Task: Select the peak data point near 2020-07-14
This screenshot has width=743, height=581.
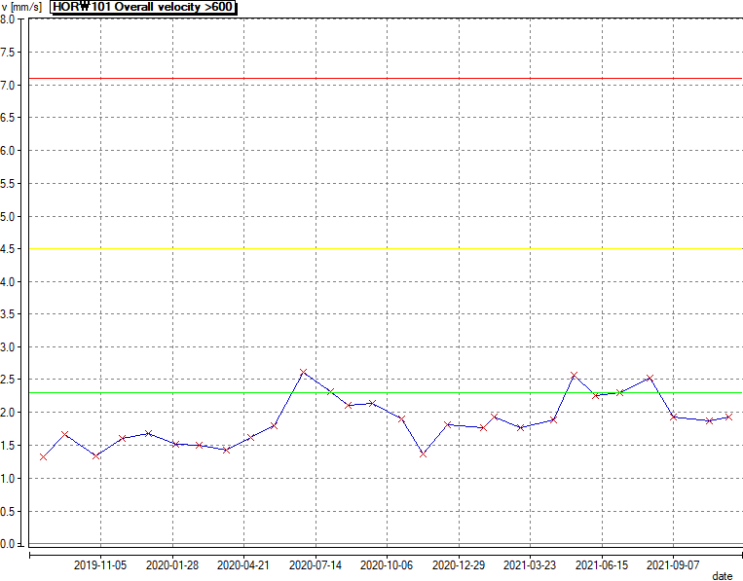Action: tap(303, 372)
